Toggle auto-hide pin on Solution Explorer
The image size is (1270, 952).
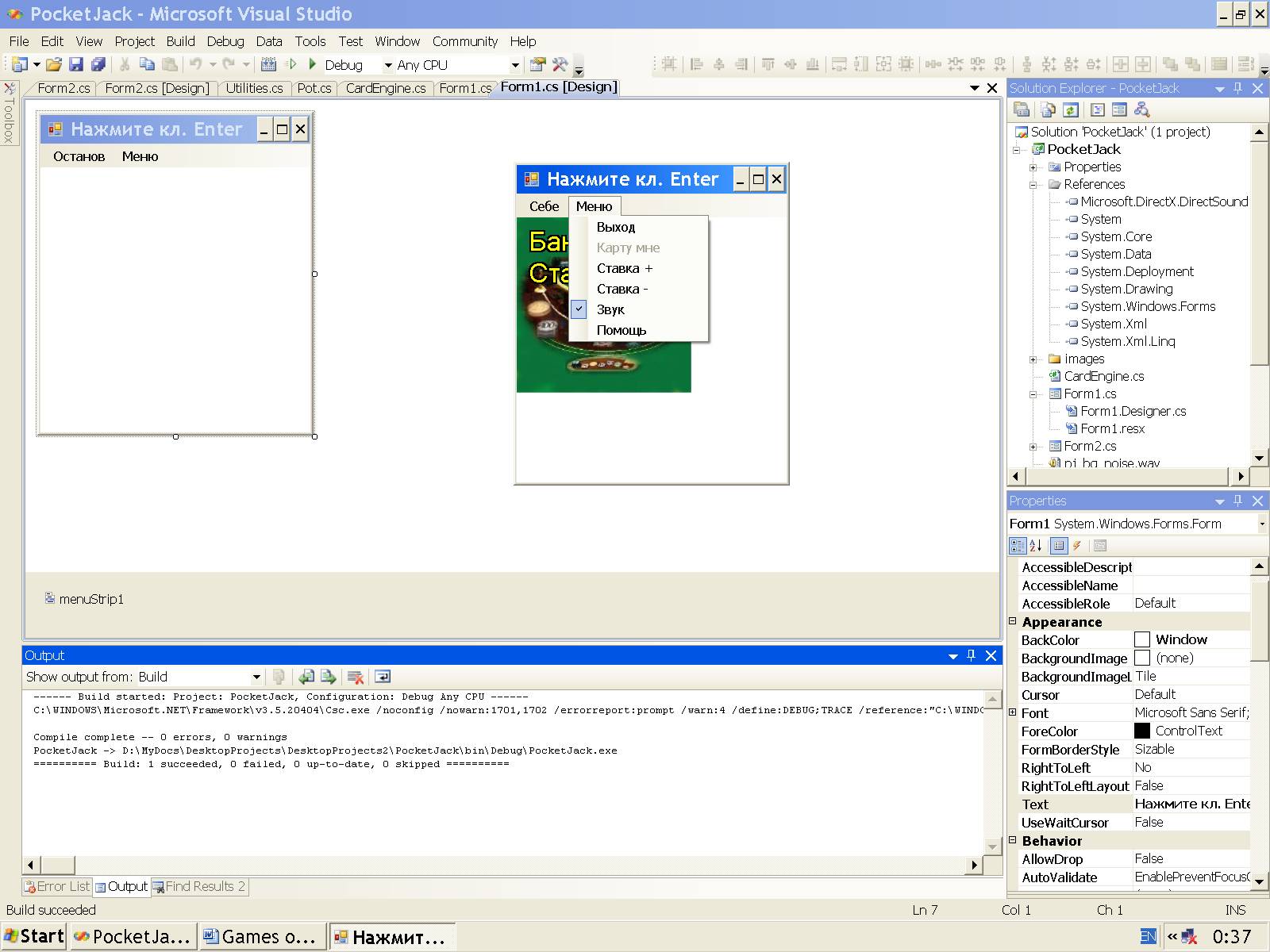pyautogui.click(x=1237, y=88)
